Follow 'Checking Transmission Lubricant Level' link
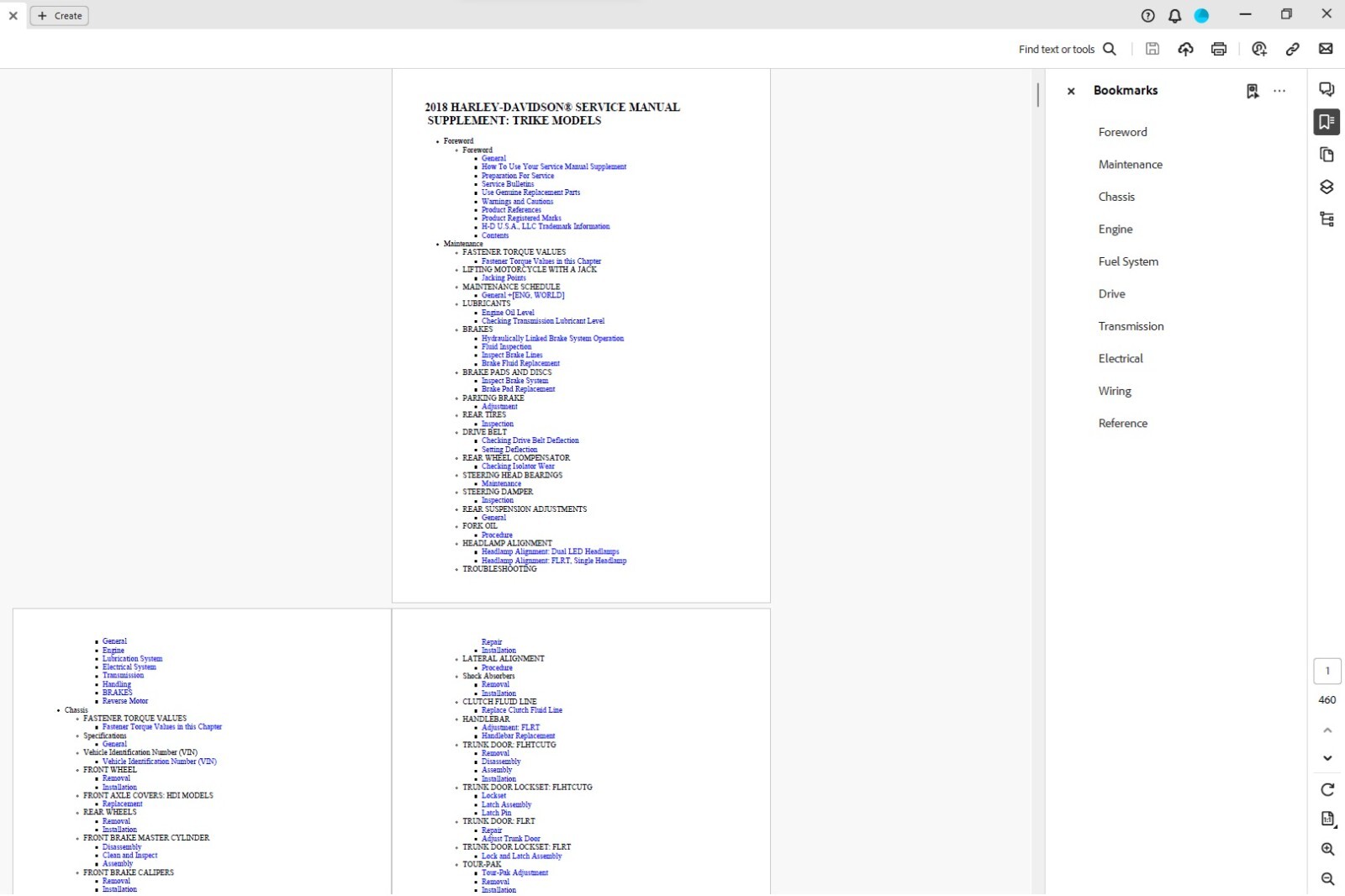This screenshot has height=896, width=1345. [x=543, y=321]
